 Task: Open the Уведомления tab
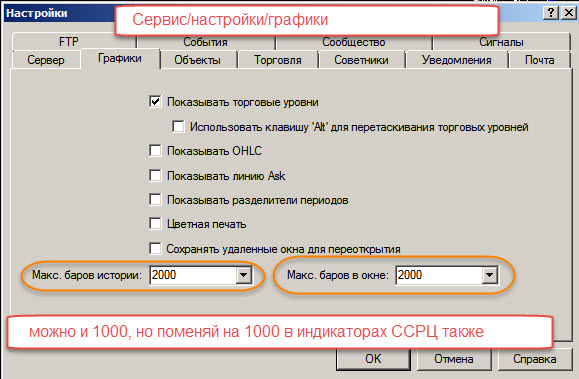point(456,60)
